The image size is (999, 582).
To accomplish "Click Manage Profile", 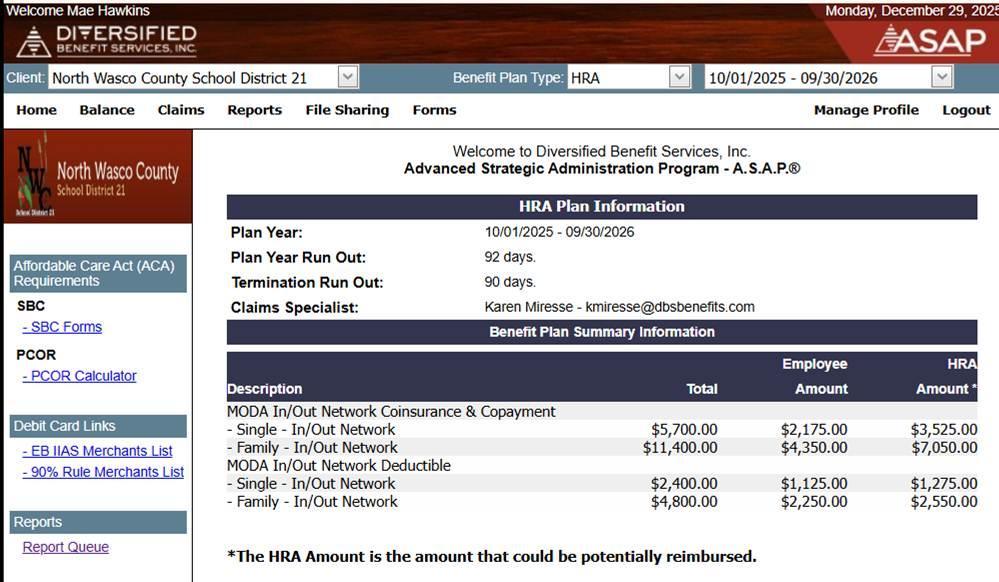I will click(866, 110).
